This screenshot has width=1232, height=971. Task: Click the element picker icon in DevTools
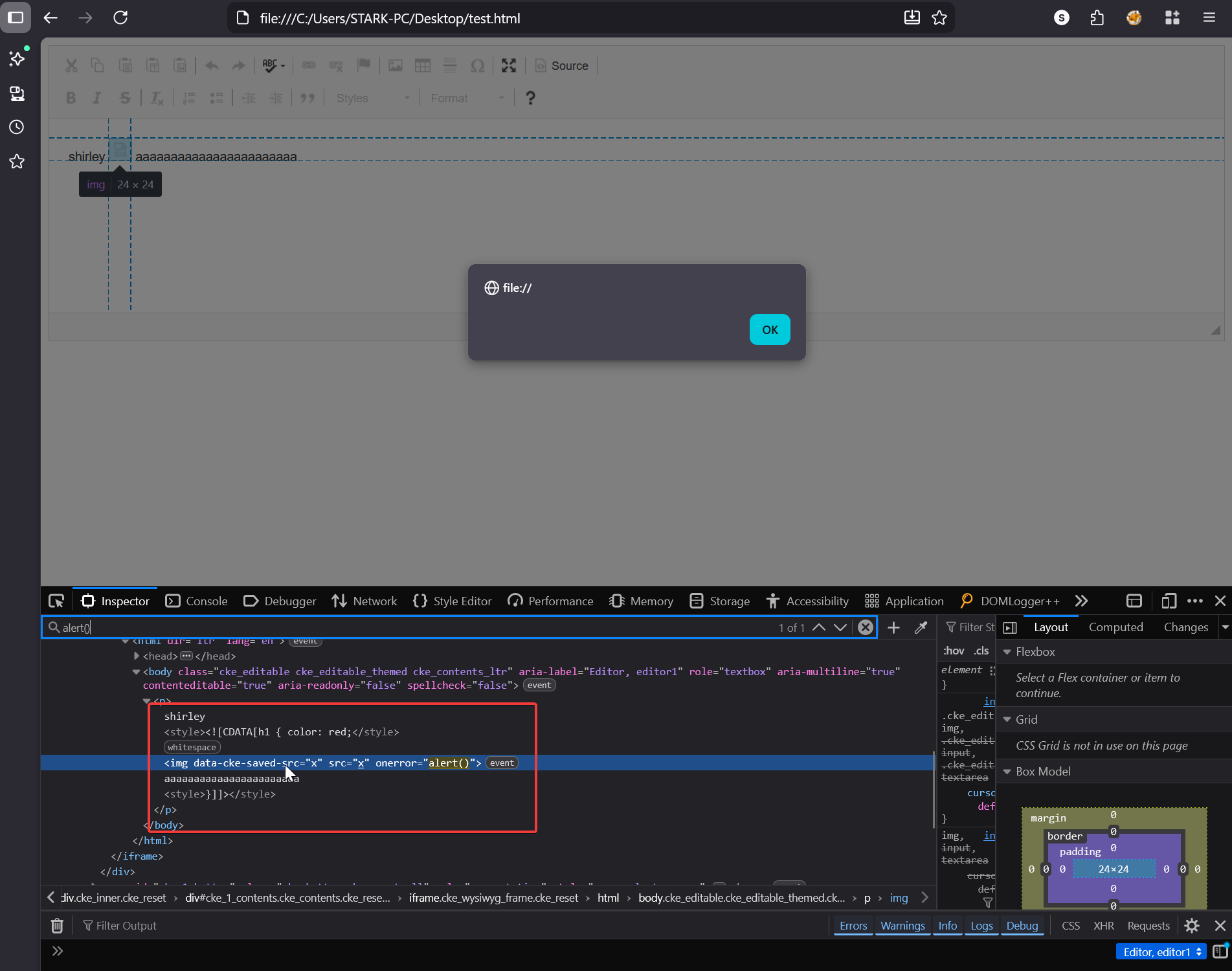click(x=56, y=601)
